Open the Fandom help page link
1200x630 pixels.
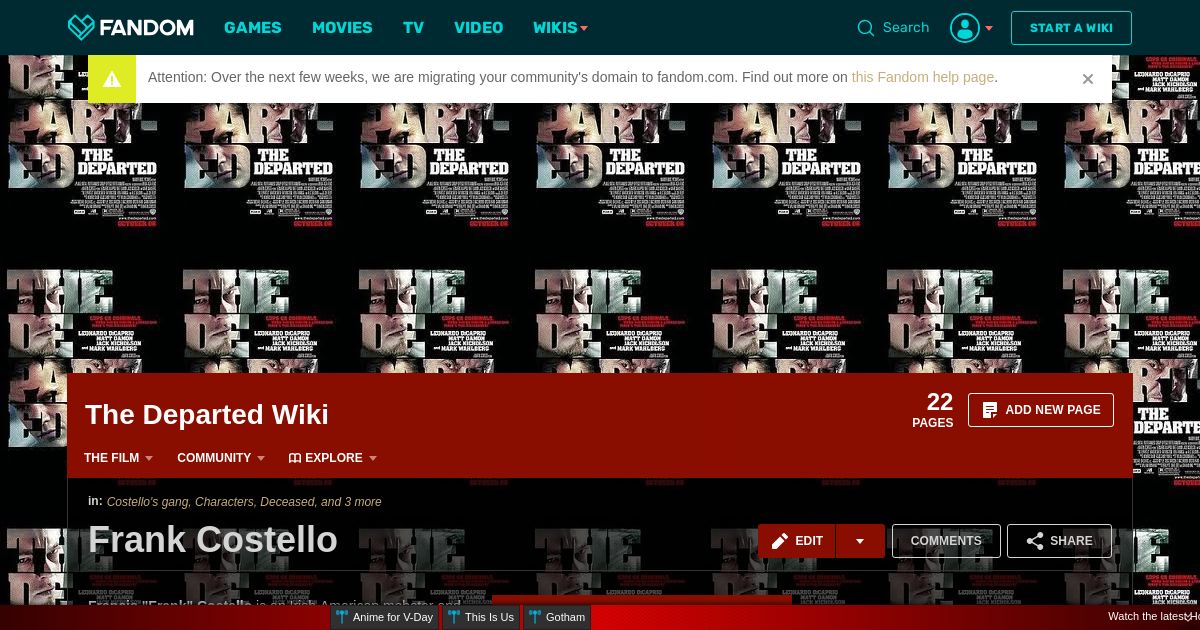point(923,77)
